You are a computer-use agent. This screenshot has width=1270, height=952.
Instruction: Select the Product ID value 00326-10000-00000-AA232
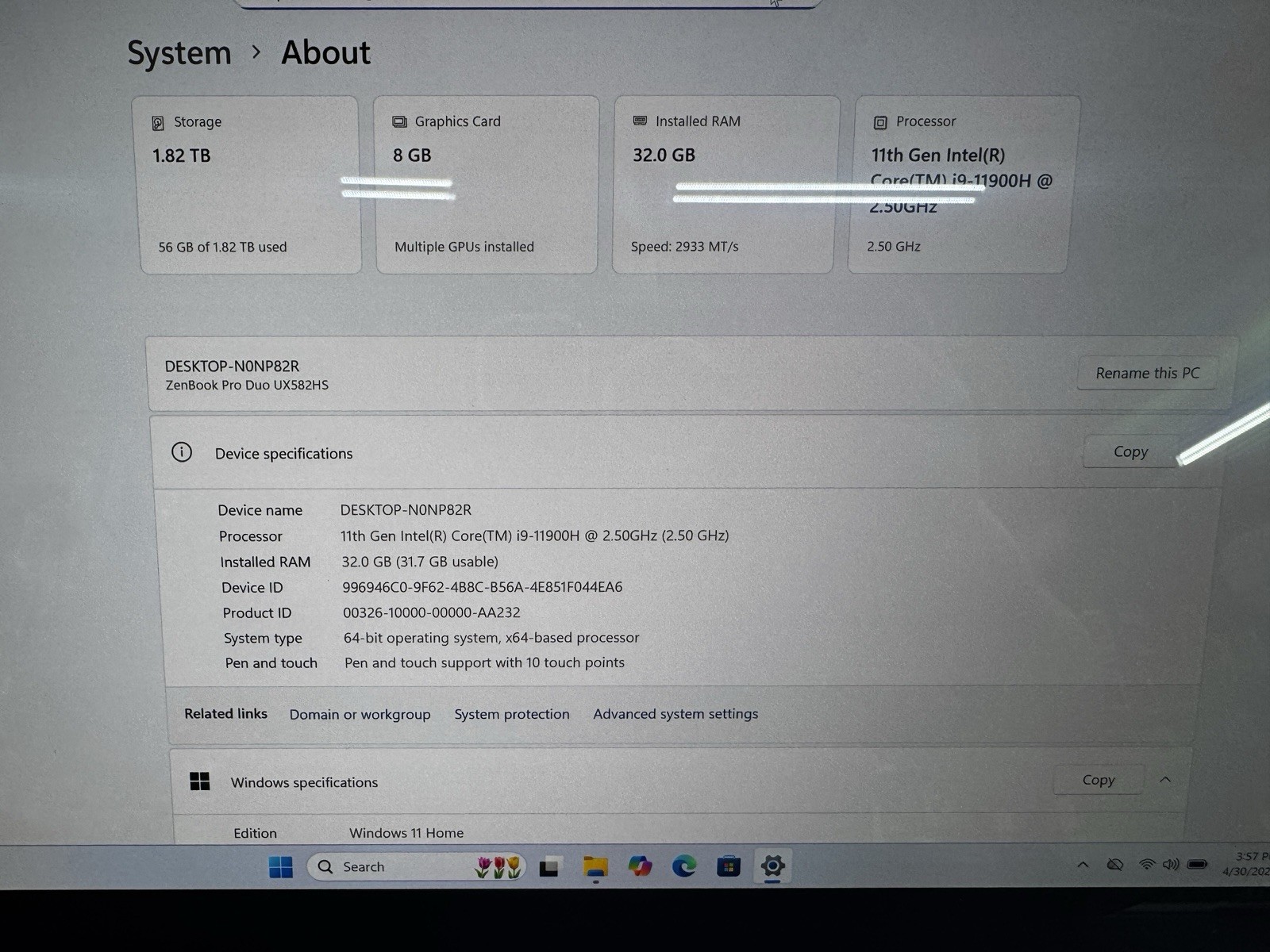tap(432, 612)
